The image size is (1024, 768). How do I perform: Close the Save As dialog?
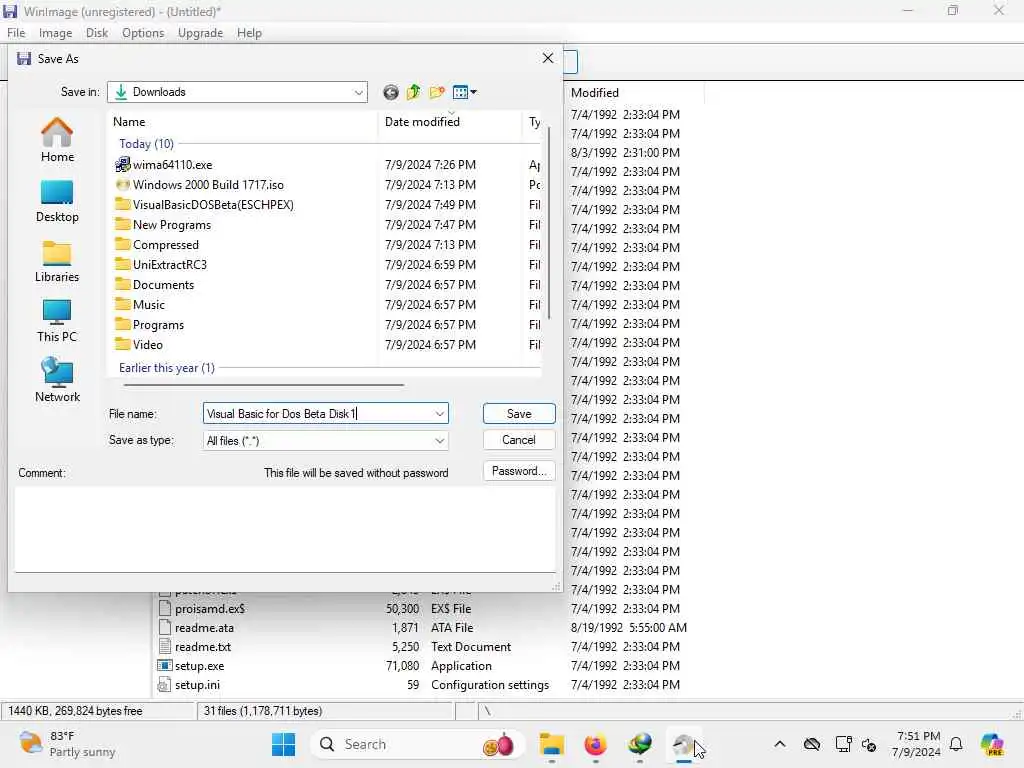548,58
